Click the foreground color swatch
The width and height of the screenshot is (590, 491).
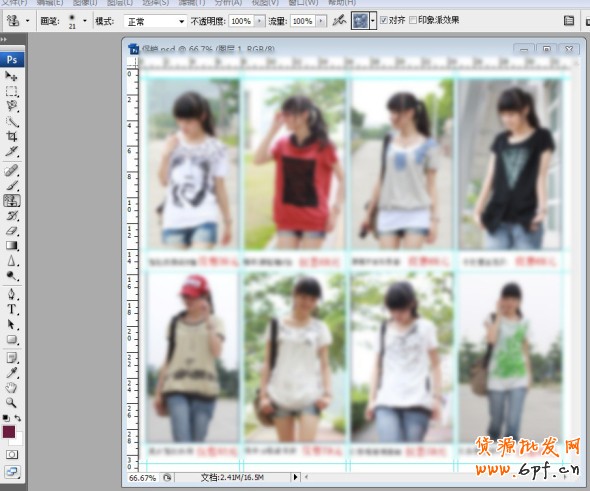click(9, 432)
